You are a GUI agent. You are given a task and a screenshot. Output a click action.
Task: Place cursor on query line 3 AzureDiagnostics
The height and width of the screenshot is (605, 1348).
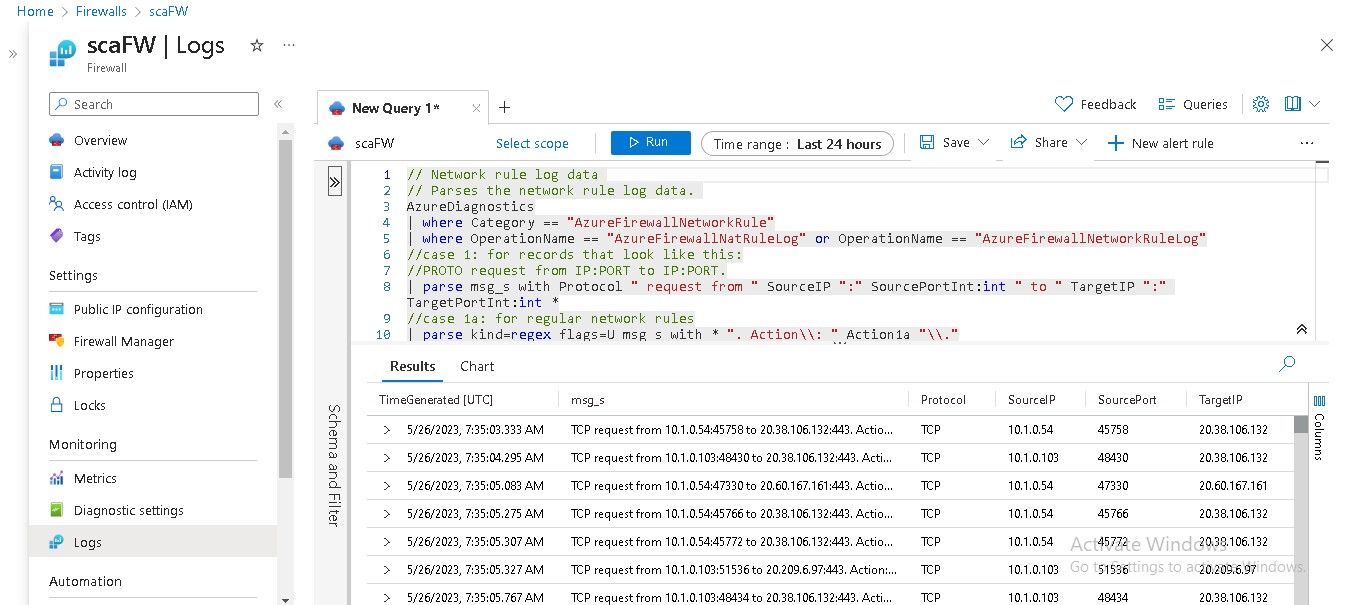coord(470,207)
